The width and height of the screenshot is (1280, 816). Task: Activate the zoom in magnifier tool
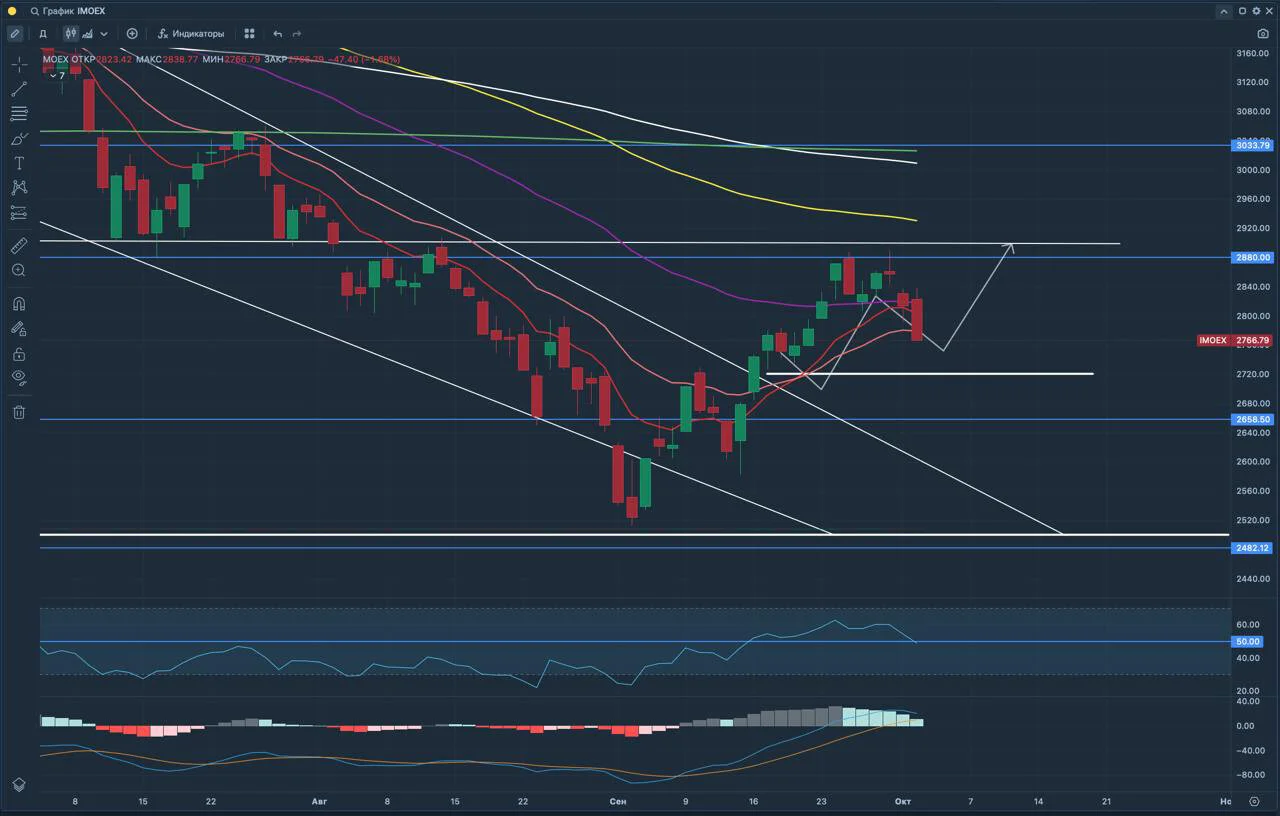click(18, 270)
